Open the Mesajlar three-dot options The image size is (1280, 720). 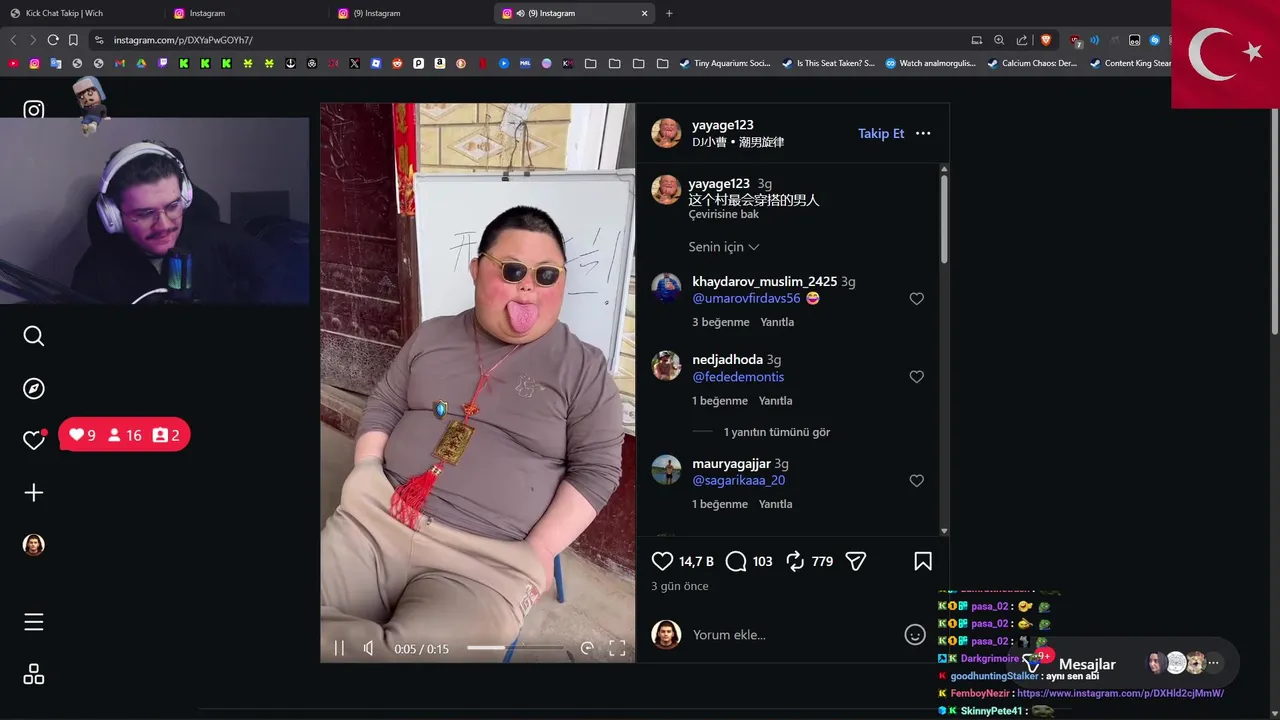(x=1213, y=663)
